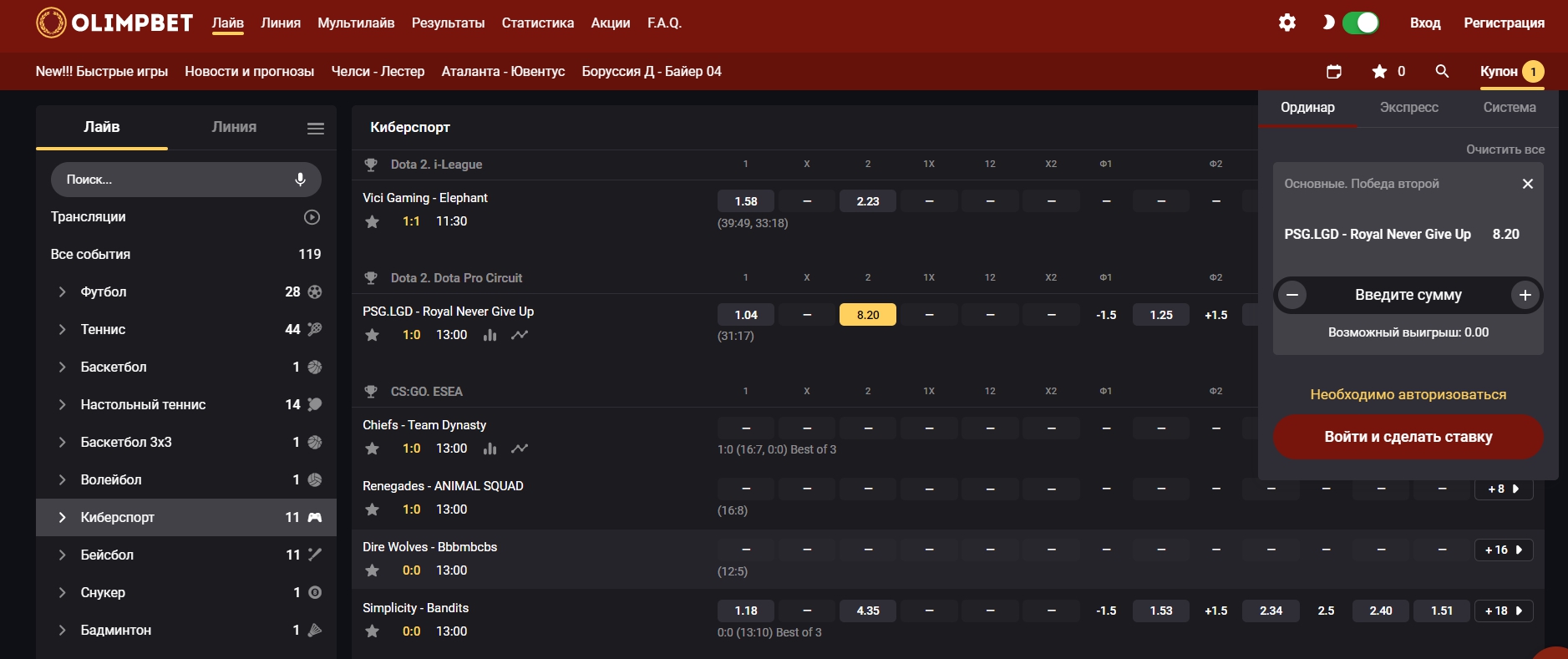The width and height of the screenshot is (1568, 659).
Task: Star the Simplicity - Bandits match
Action: coord(373,631)
